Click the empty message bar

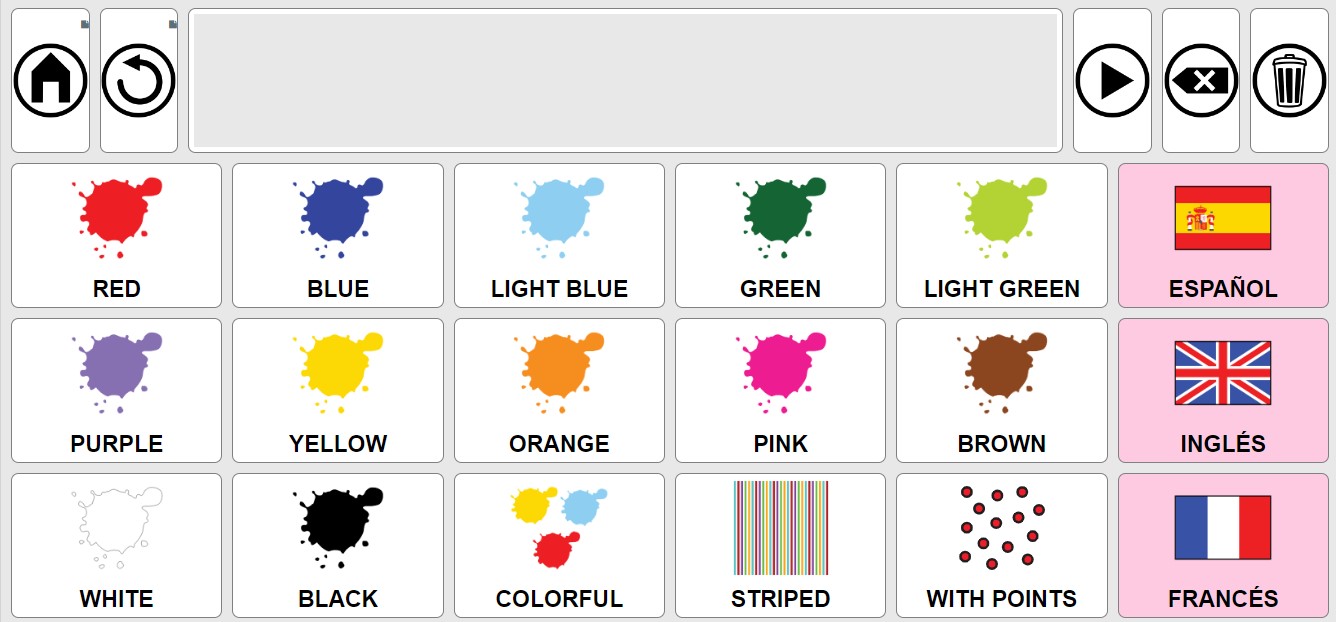tap(625, 81)
